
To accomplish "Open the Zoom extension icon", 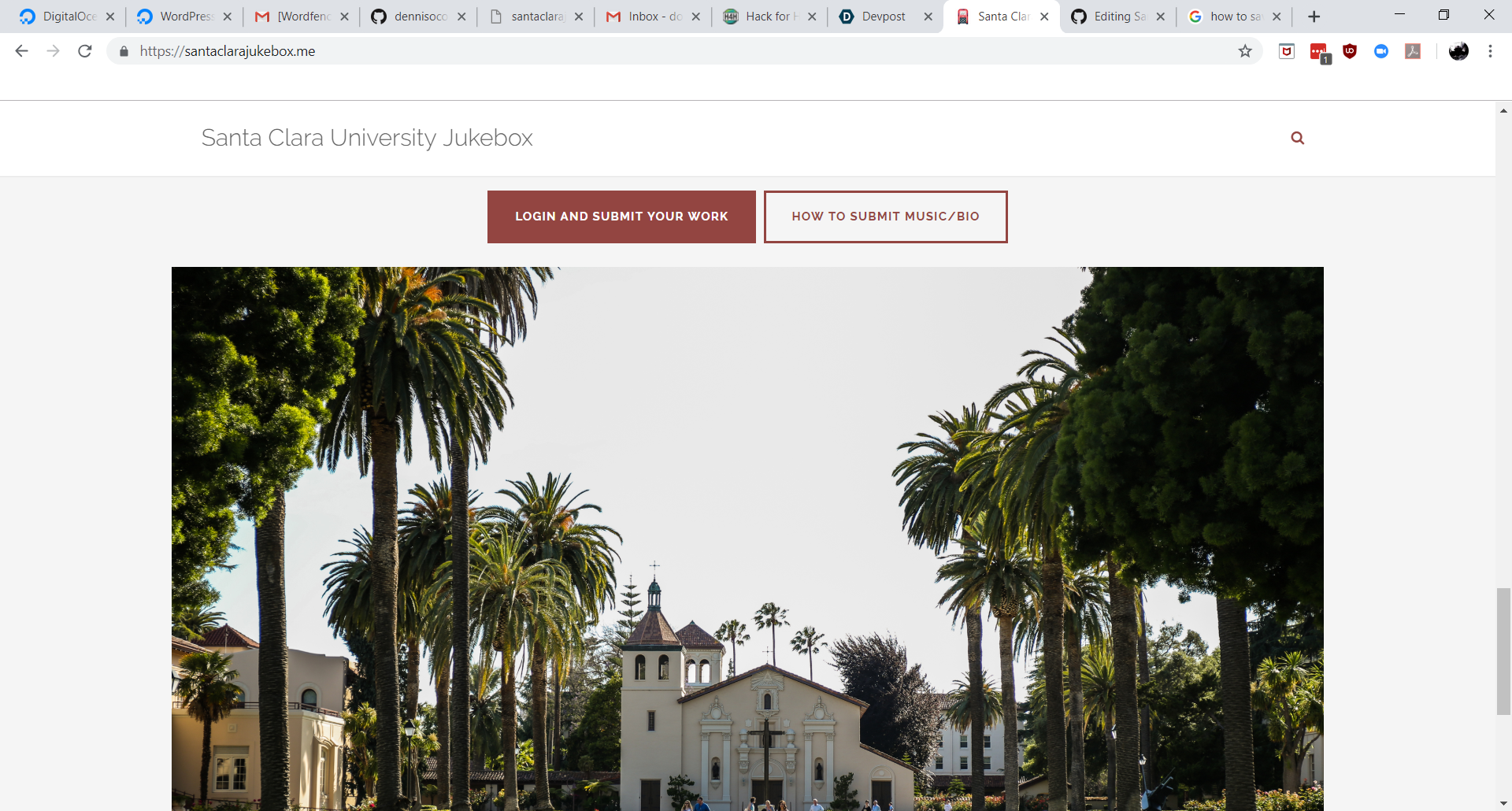I will point(1381,51).
